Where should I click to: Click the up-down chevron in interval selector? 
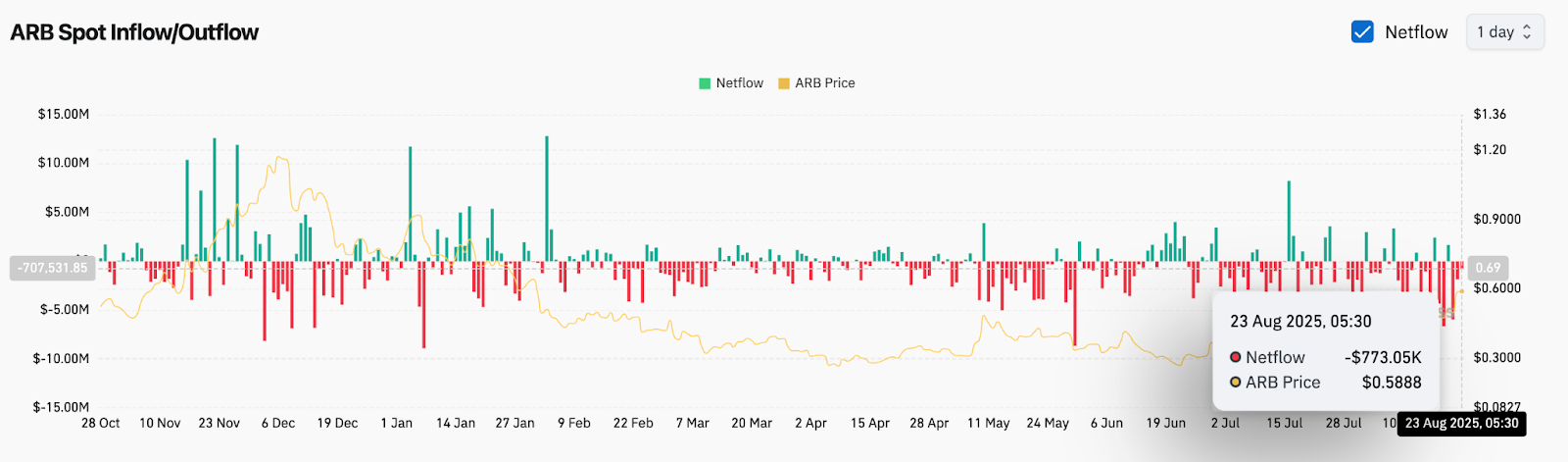coord(1527,32)
